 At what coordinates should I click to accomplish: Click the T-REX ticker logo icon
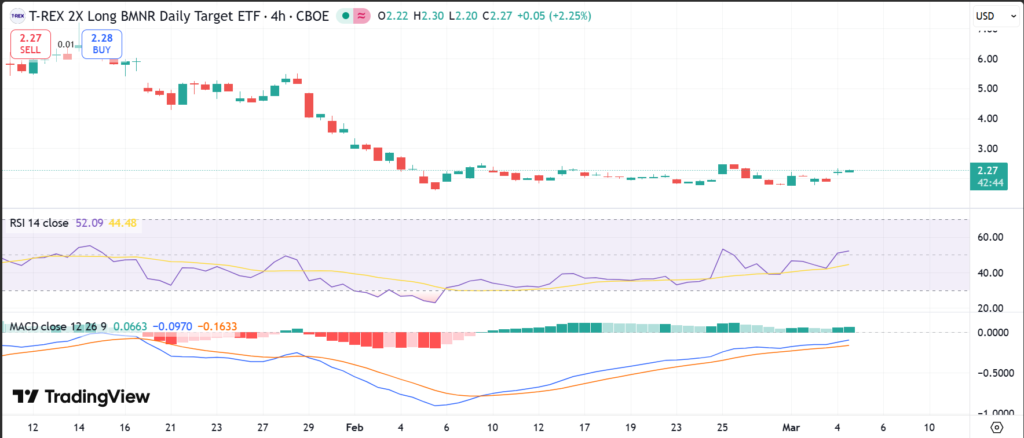point(18,16)
